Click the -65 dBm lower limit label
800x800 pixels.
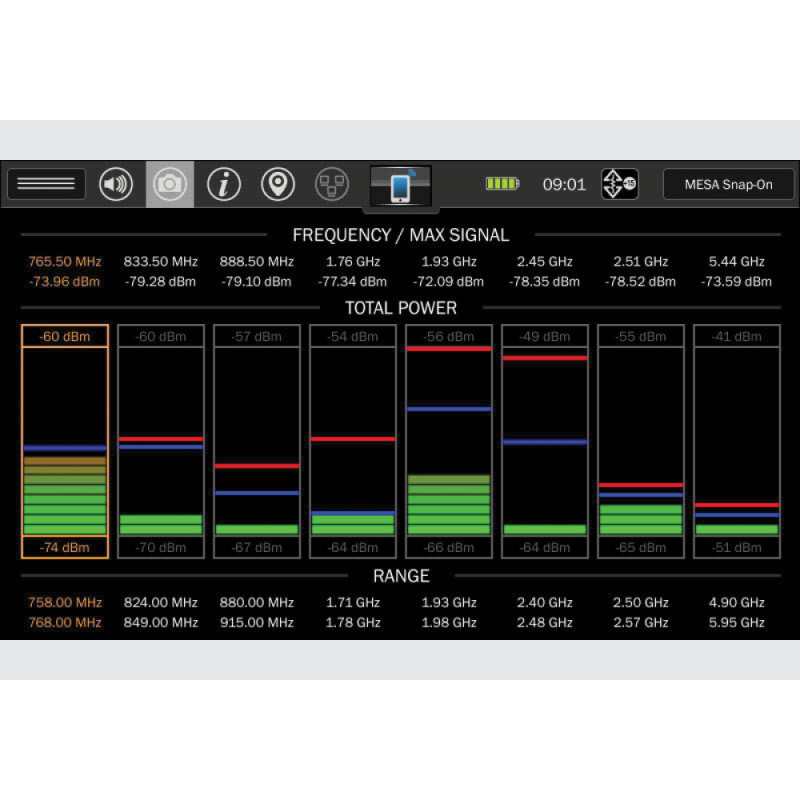[641, 547]
